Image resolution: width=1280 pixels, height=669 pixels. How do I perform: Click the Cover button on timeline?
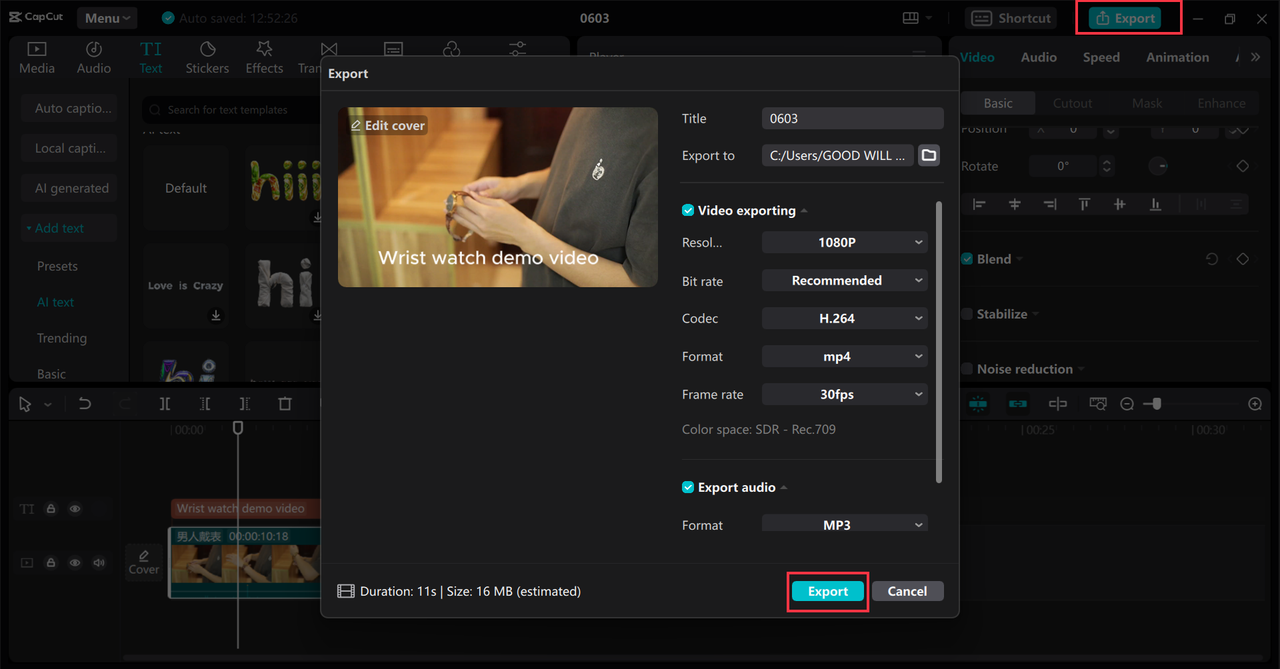[x=144, y=562]
